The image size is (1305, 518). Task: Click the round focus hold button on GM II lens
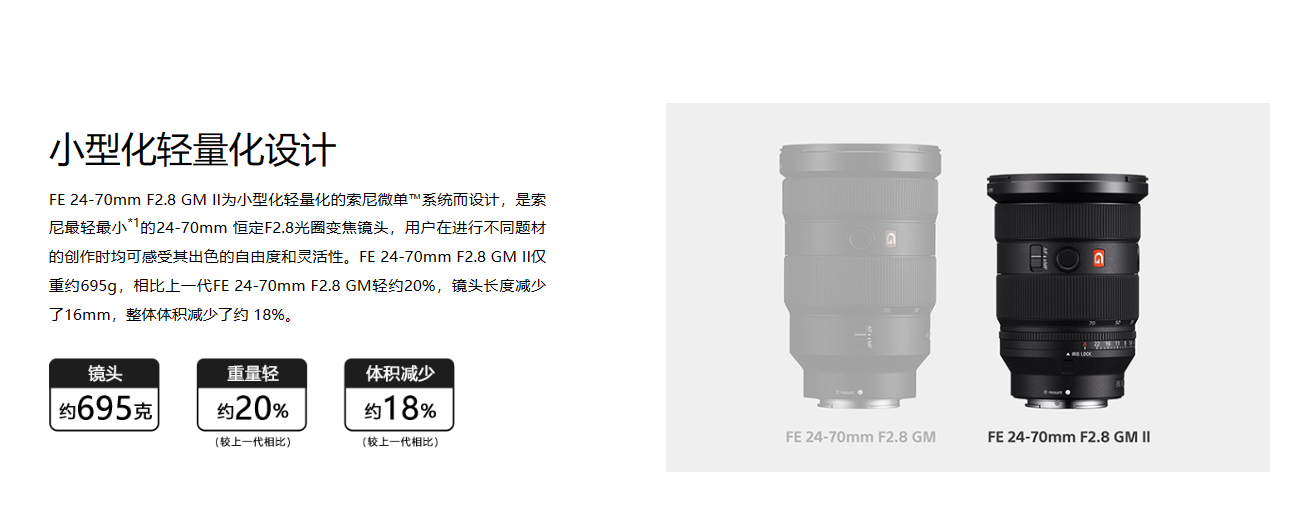pyautogui.click(x=1066, y=257)
